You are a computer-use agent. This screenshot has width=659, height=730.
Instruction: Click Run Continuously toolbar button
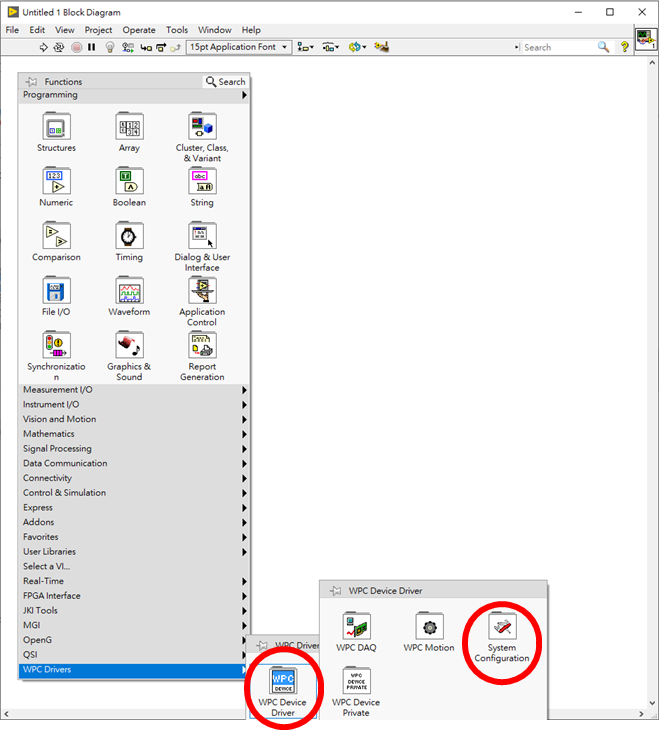(59, 47)
